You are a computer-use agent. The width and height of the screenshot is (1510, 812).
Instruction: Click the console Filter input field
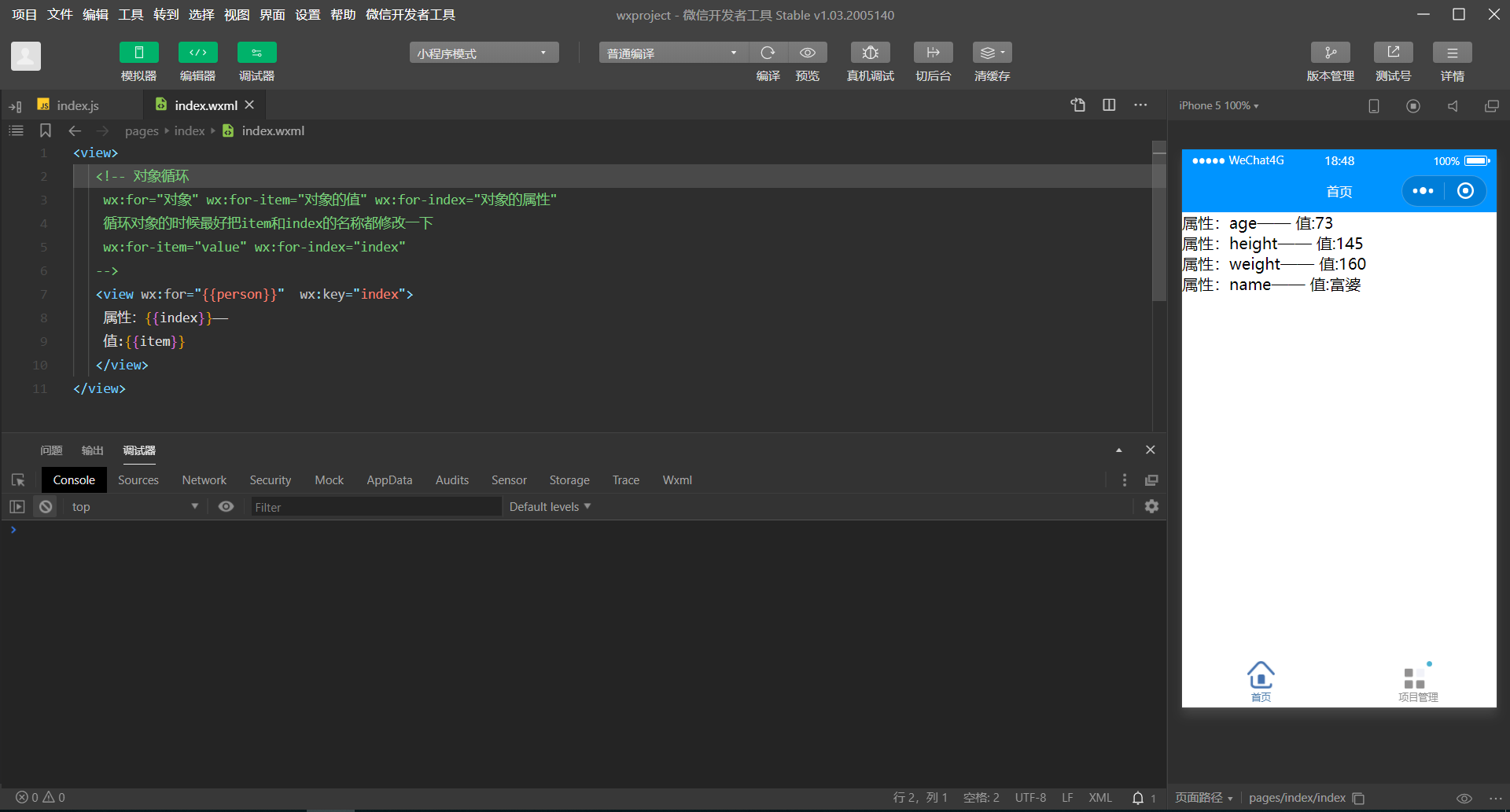pos(376,507)
